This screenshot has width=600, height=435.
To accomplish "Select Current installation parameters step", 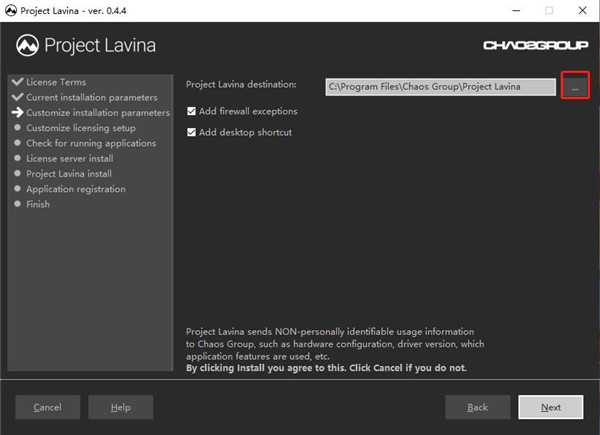I will pyautogui.click(x=91, y=98).
